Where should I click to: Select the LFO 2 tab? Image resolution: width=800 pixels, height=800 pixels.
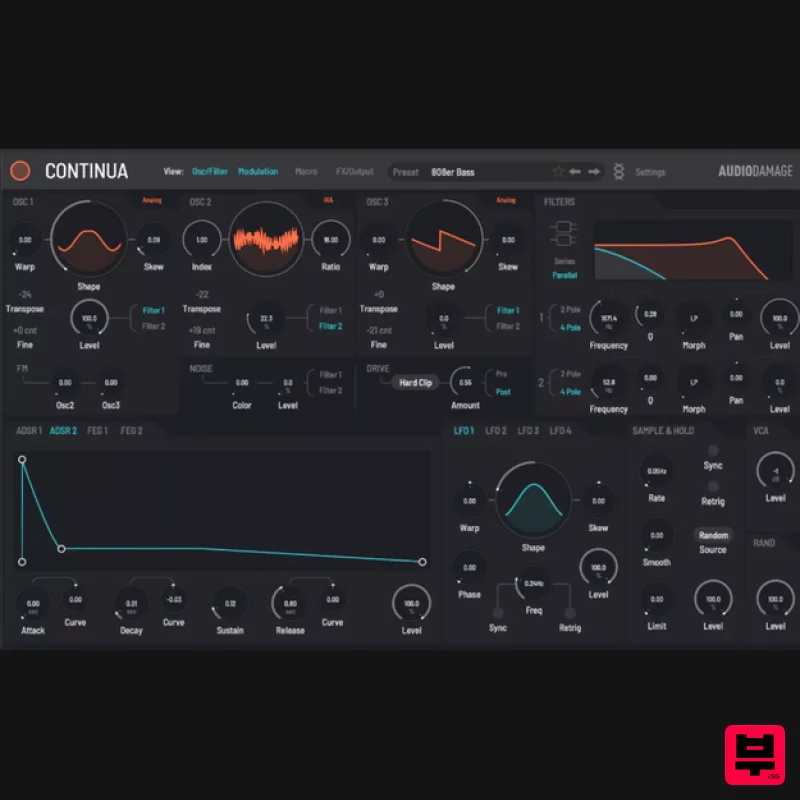pos(494,429)
